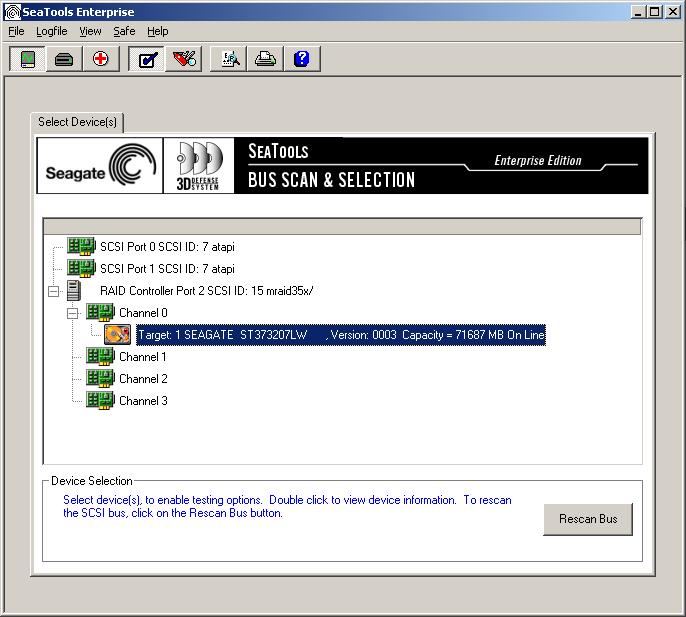The image size is (686, 617).
Task: Collapse the Channel 0 tree node
Action: (x=72, y=313)
